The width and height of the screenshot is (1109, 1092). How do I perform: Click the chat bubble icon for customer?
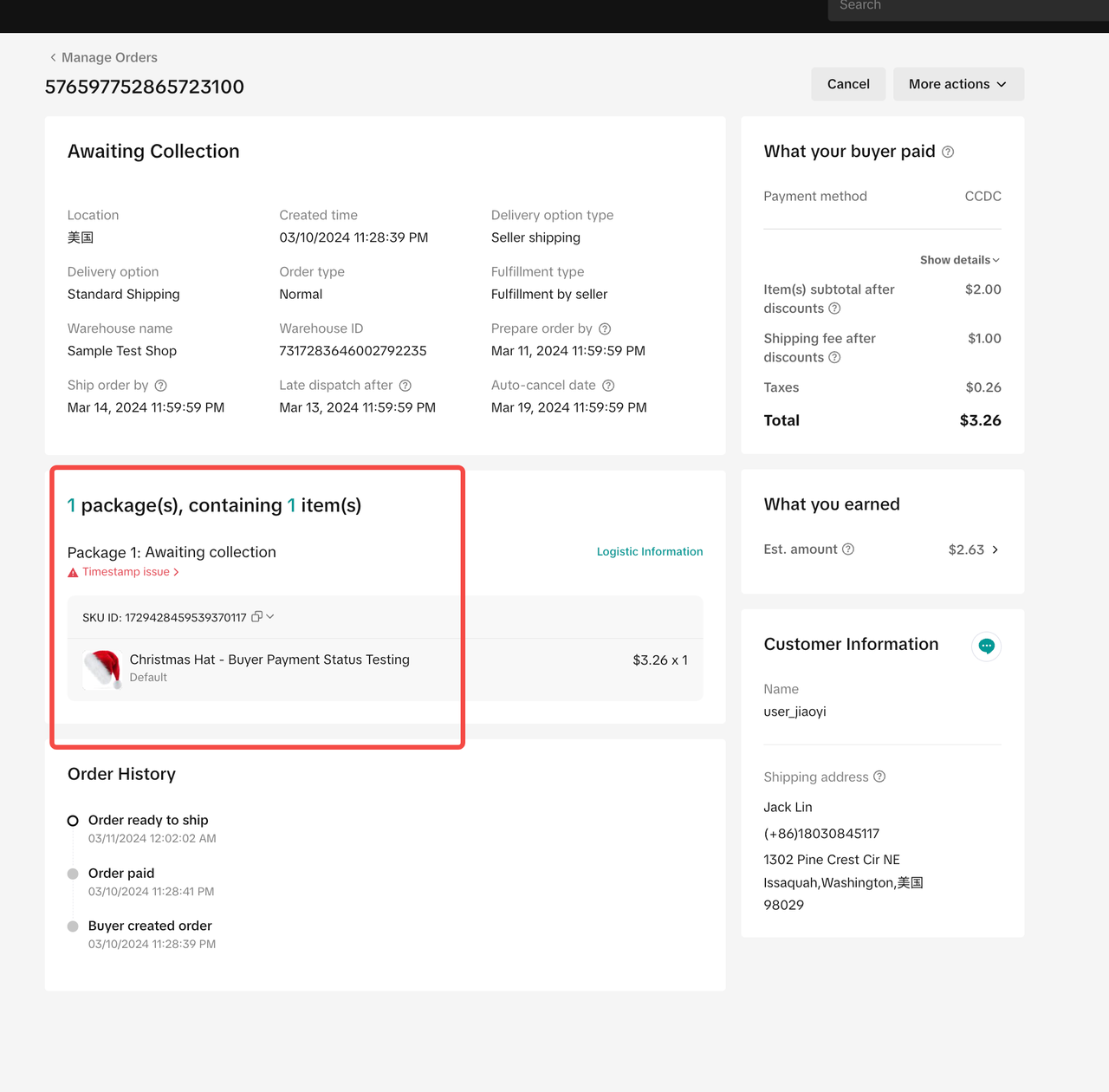tap(986, 647)
